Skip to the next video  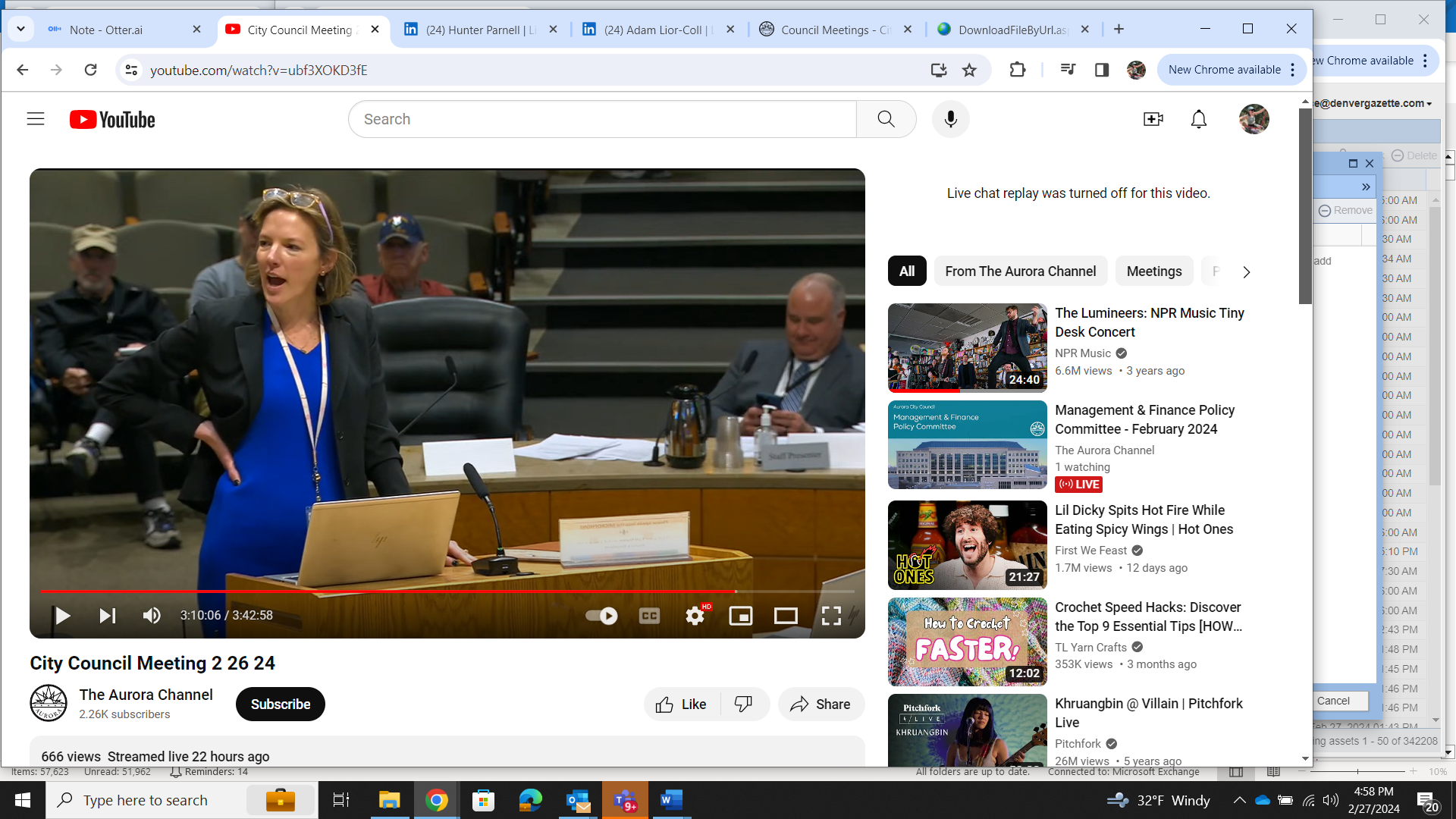[108, 616]
